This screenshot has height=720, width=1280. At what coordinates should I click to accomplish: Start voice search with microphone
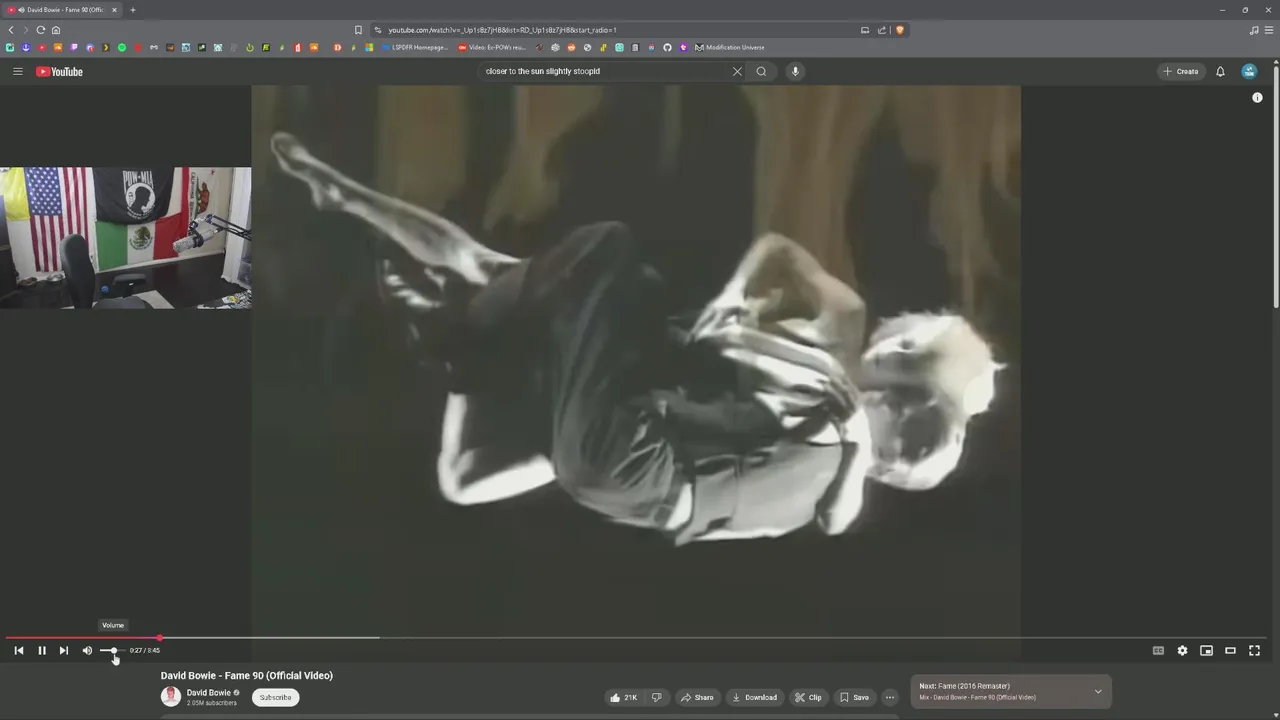click(x=795, y=71)
